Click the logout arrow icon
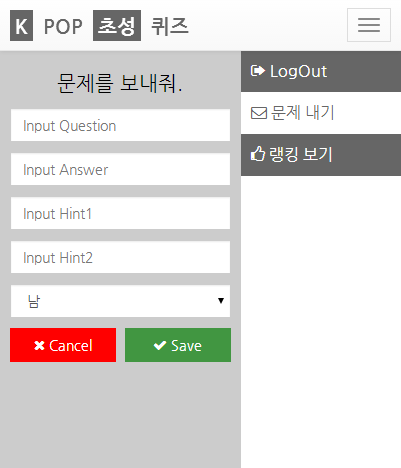Image resolution: width=401 pixels, height=468 pixels. click(x=257, y=71)
